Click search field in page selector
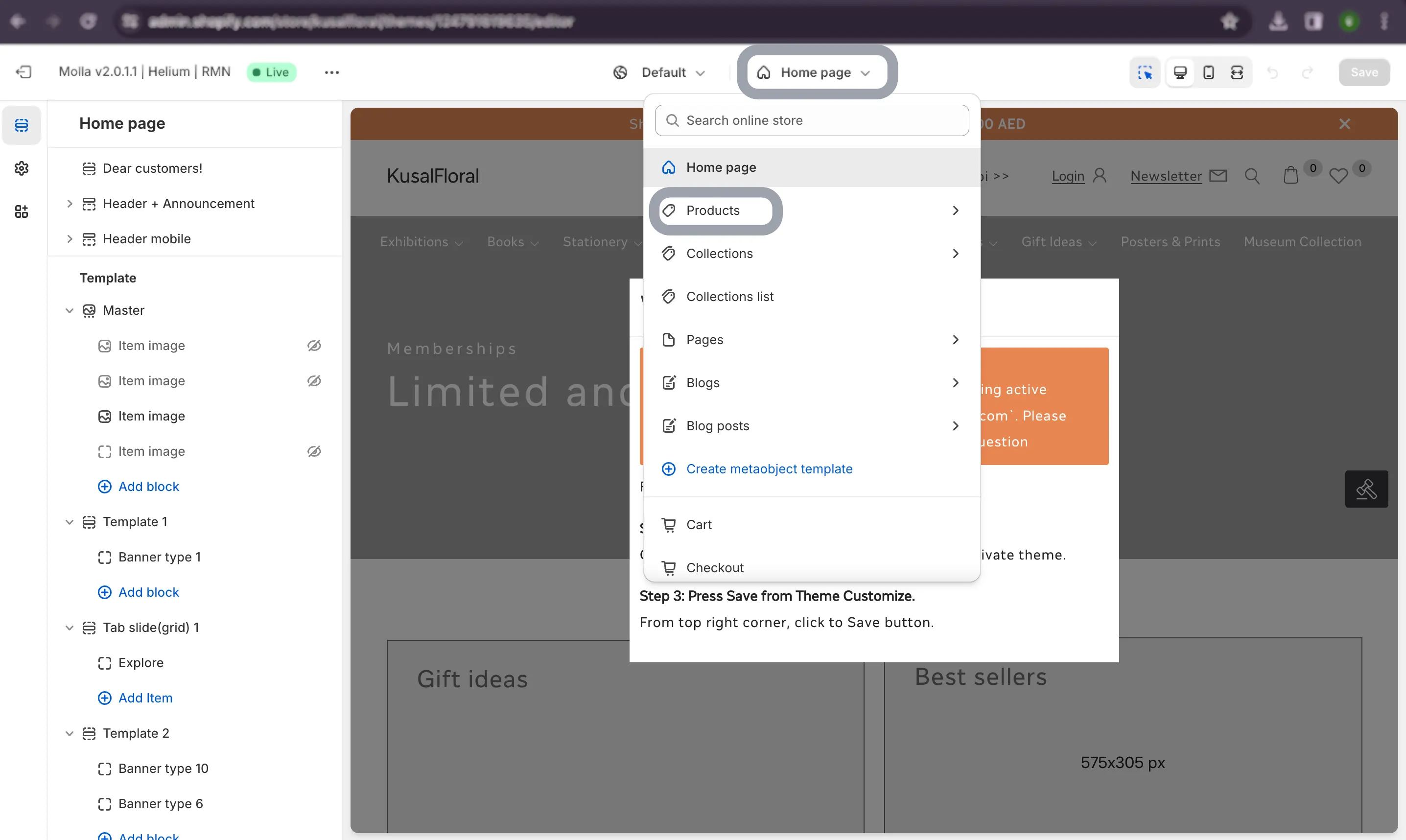 click(x=812, y=120)
